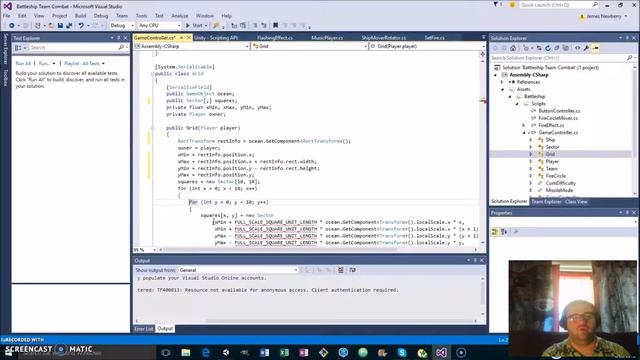Click Solution Explorer Sync with Active Document icon
This screenshot has width=640, height=360.
click(539, 48)
